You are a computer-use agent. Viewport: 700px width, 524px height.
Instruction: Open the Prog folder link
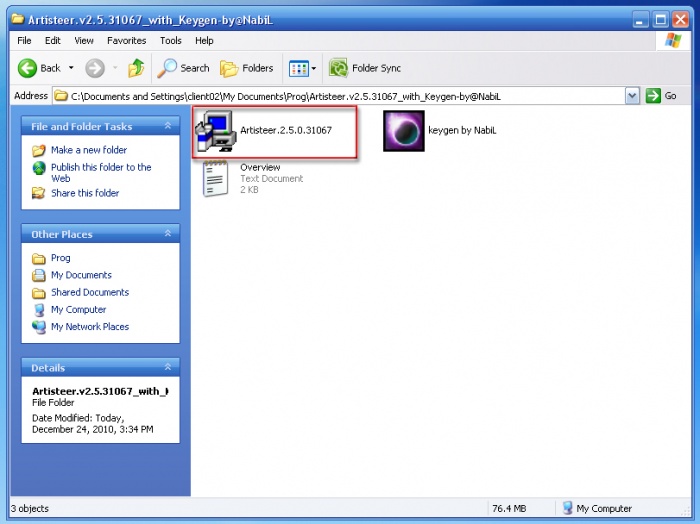point(60,258)
